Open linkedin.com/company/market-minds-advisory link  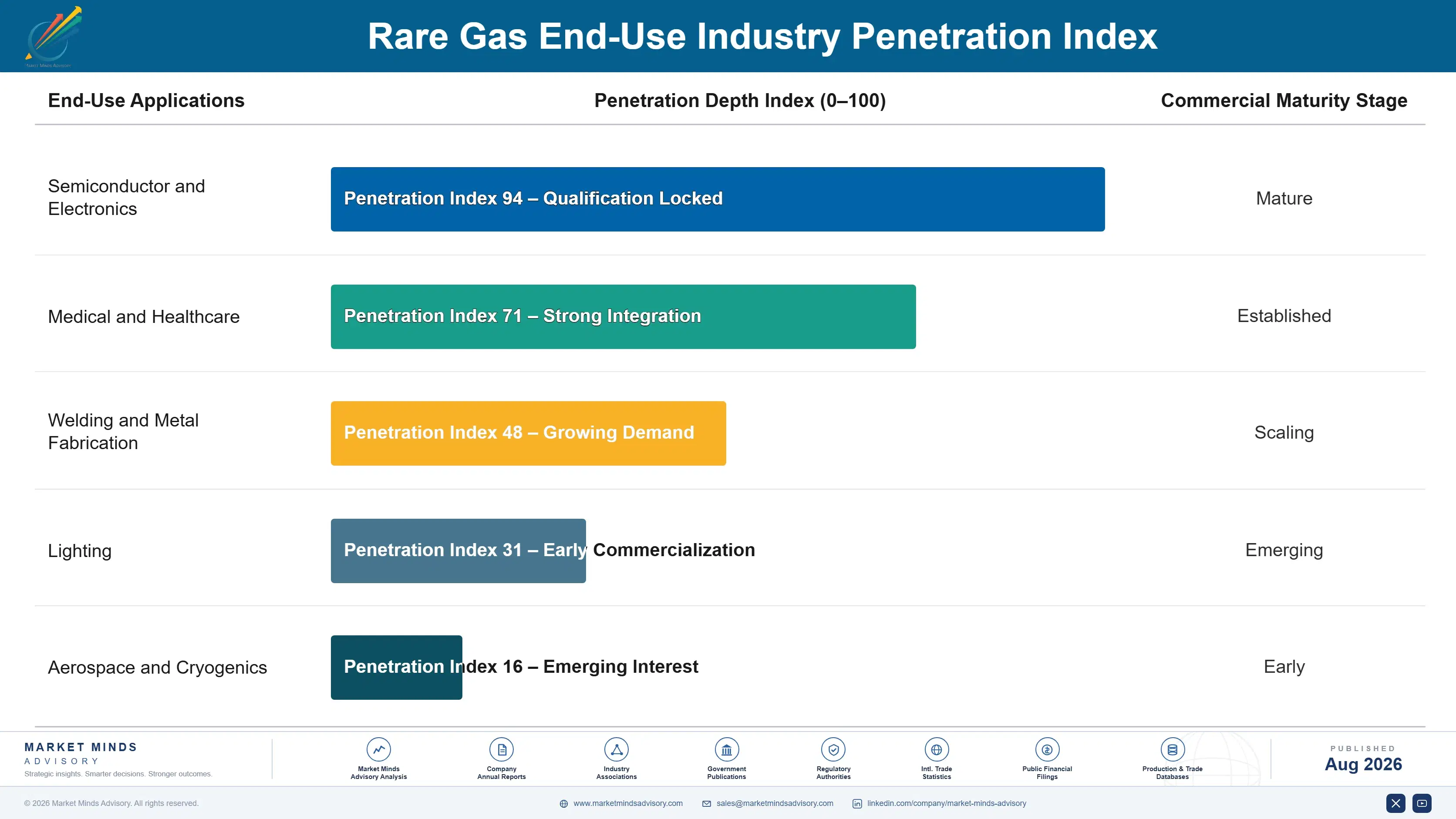(x=947, y=803)
